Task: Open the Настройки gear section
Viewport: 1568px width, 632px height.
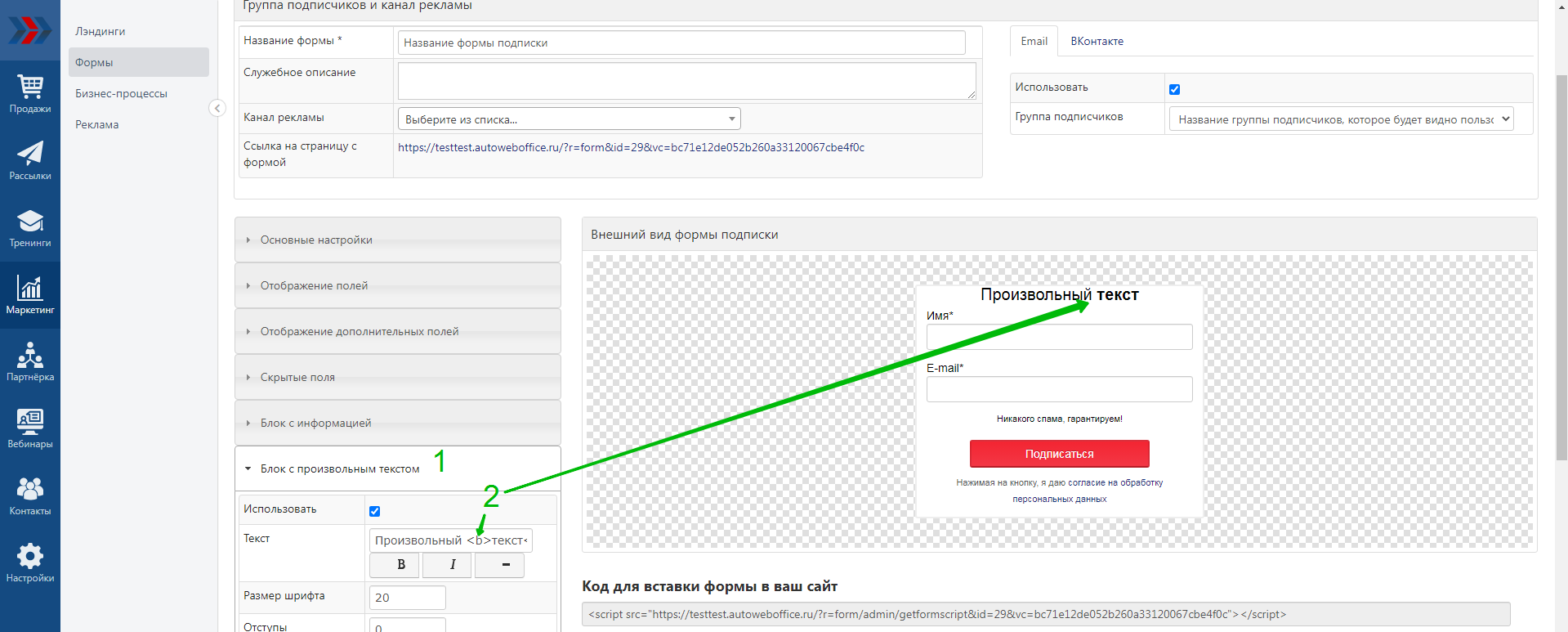Action: point(30,563)
